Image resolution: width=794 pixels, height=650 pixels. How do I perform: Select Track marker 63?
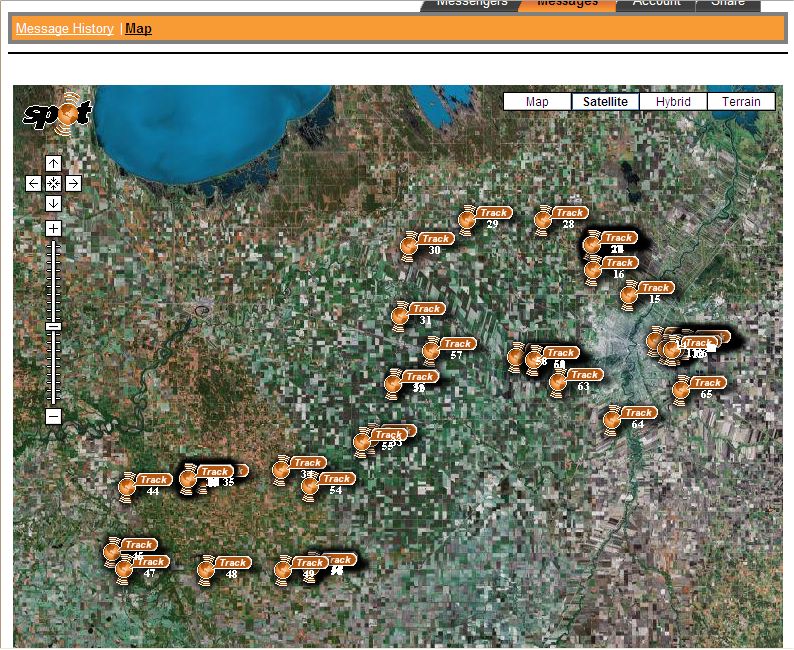(x=576, y=382)
